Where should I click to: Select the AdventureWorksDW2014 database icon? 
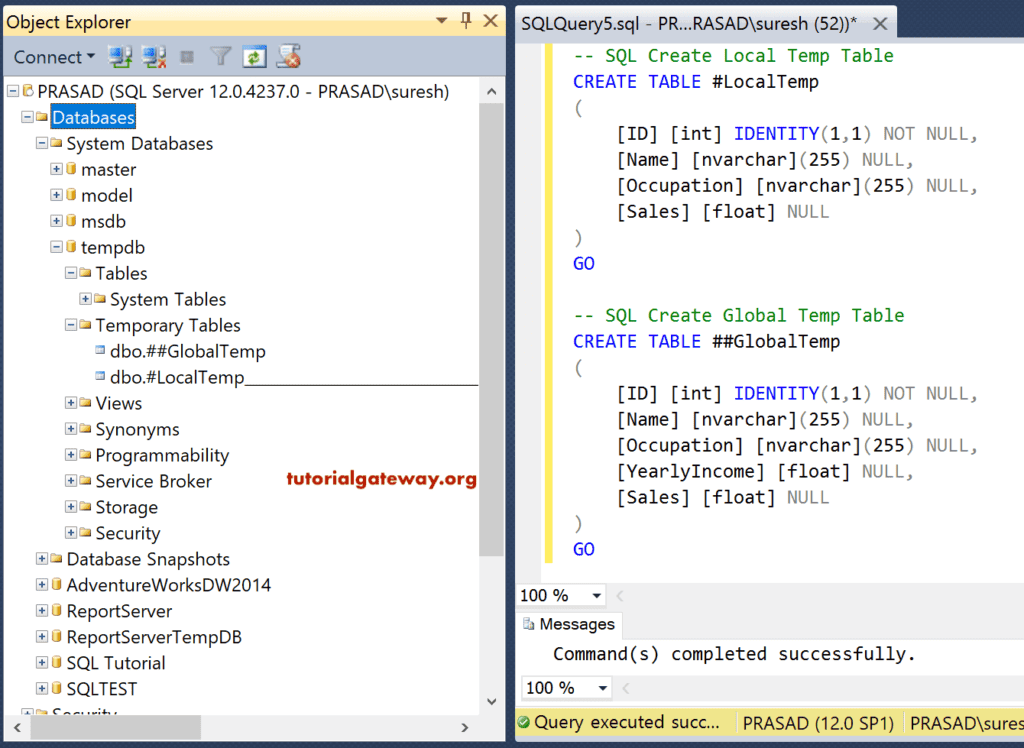[x=57, y=584]
